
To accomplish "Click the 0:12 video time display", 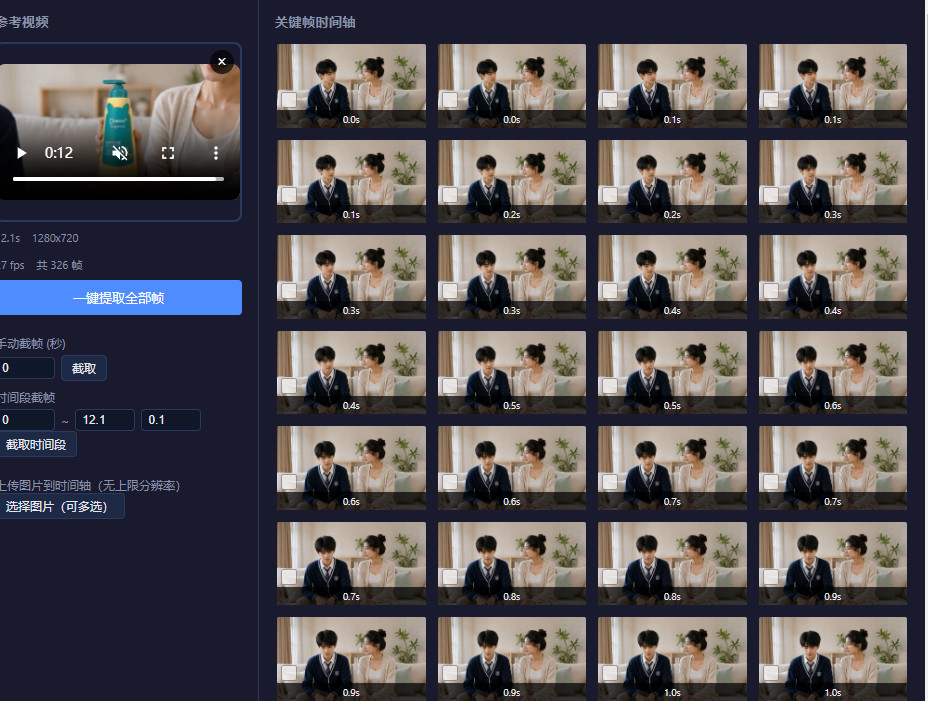I will point(59,153).
